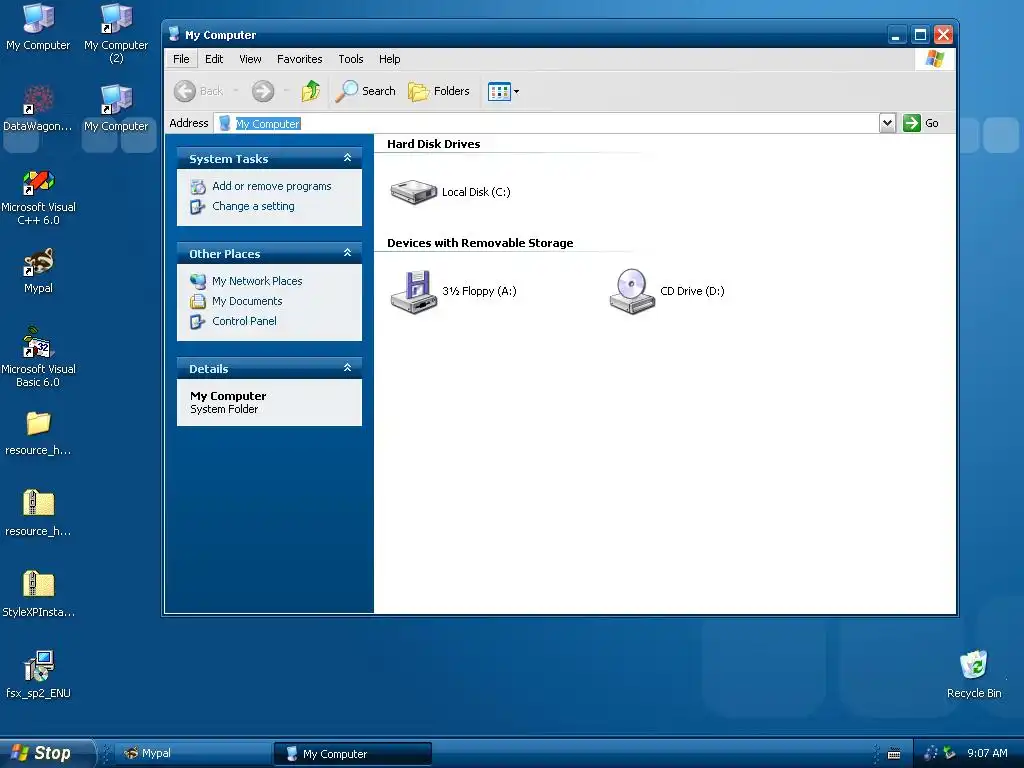Click the 9:07 AM clock

[987, 753]
